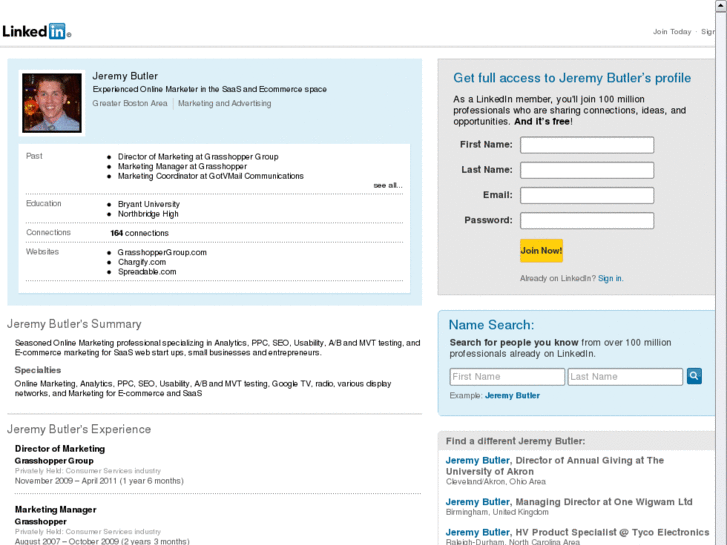This screenshot has width=727, height=545.
Task: Expand past positions with see all...
Action: coord(388,186)
